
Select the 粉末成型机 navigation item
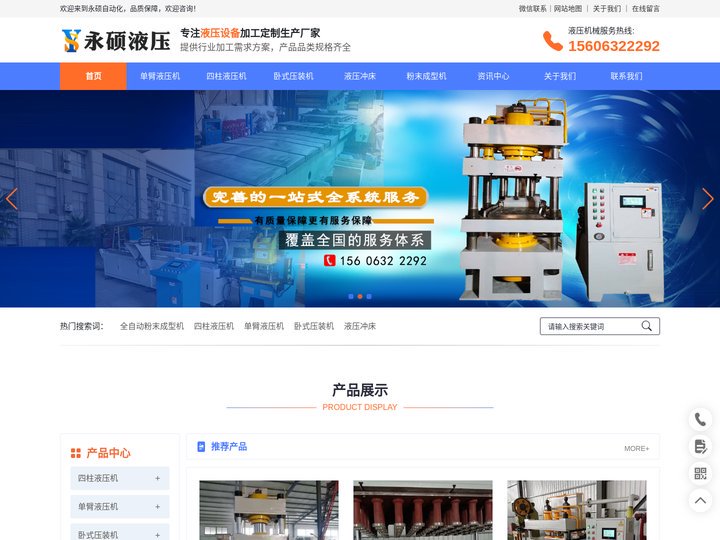coord(426,76)
